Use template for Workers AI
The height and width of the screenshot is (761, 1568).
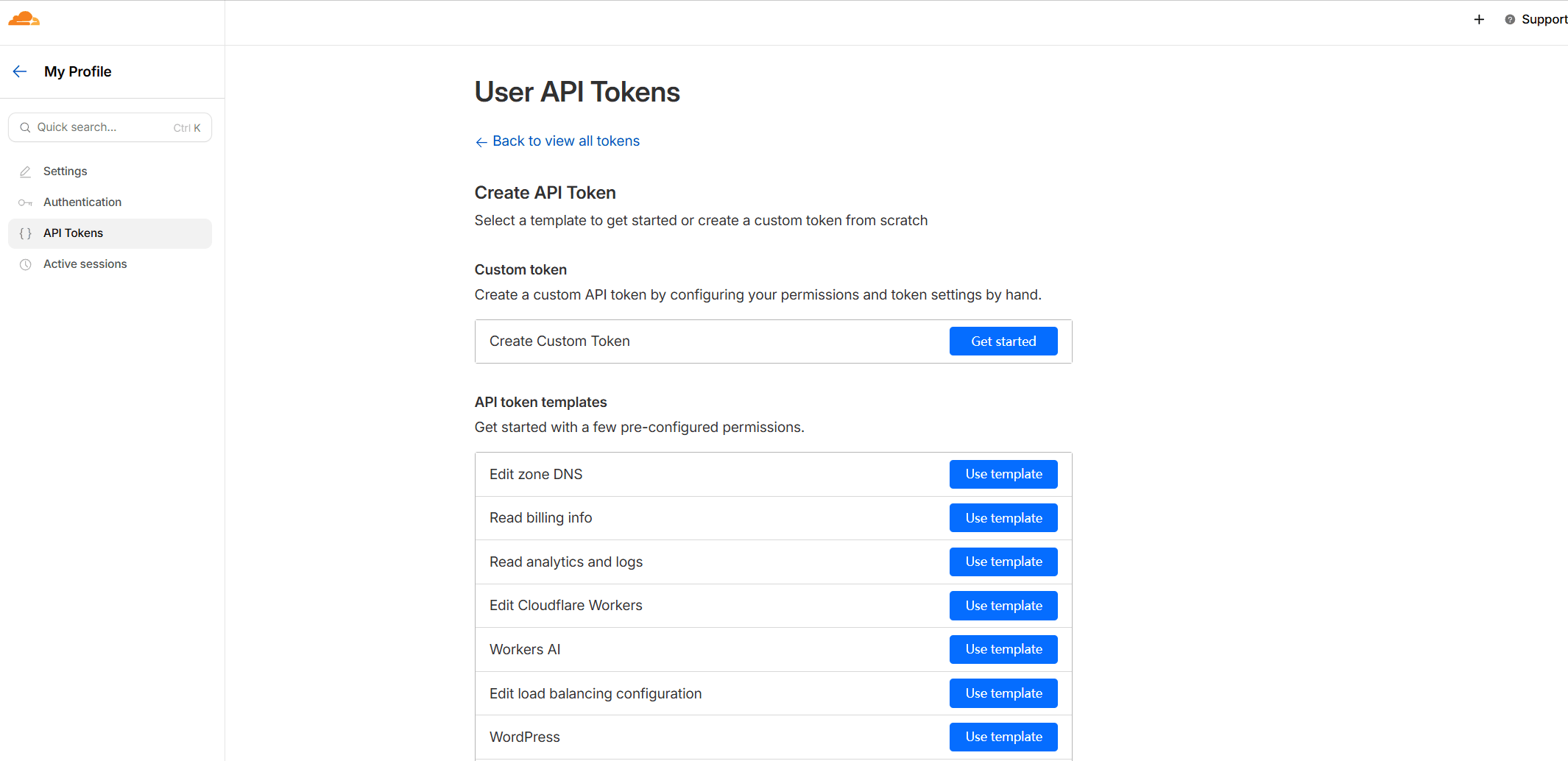(x=1003, y=649)
